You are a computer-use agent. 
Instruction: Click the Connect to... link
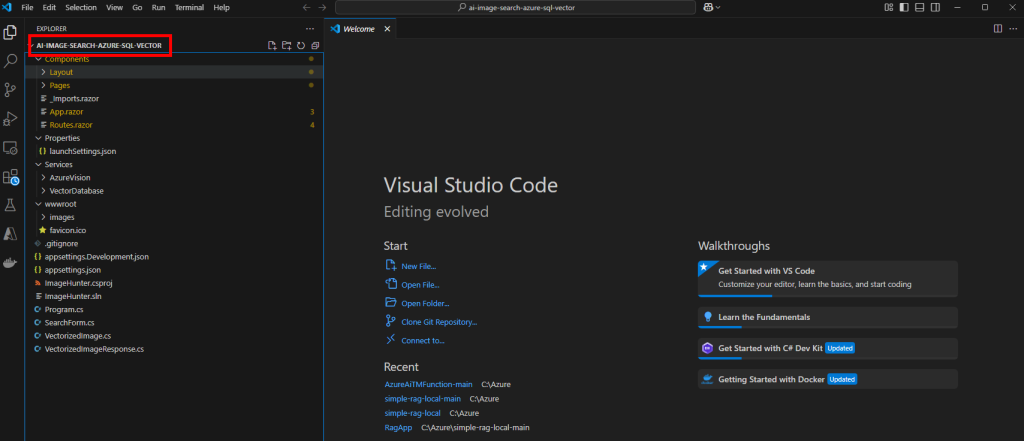point(423,340)
